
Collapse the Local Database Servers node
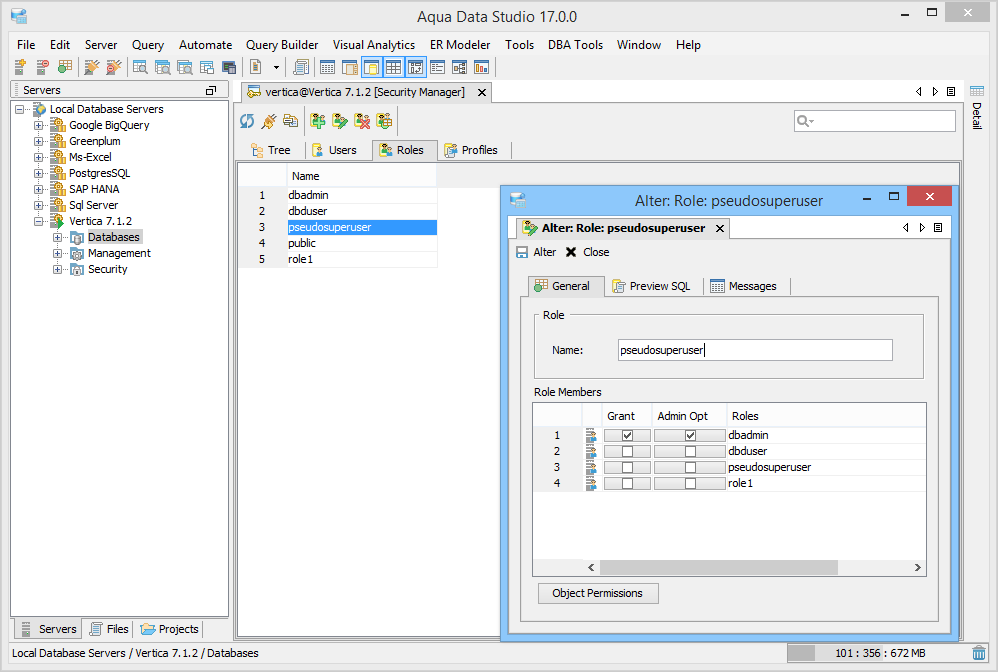click(20, 109)
